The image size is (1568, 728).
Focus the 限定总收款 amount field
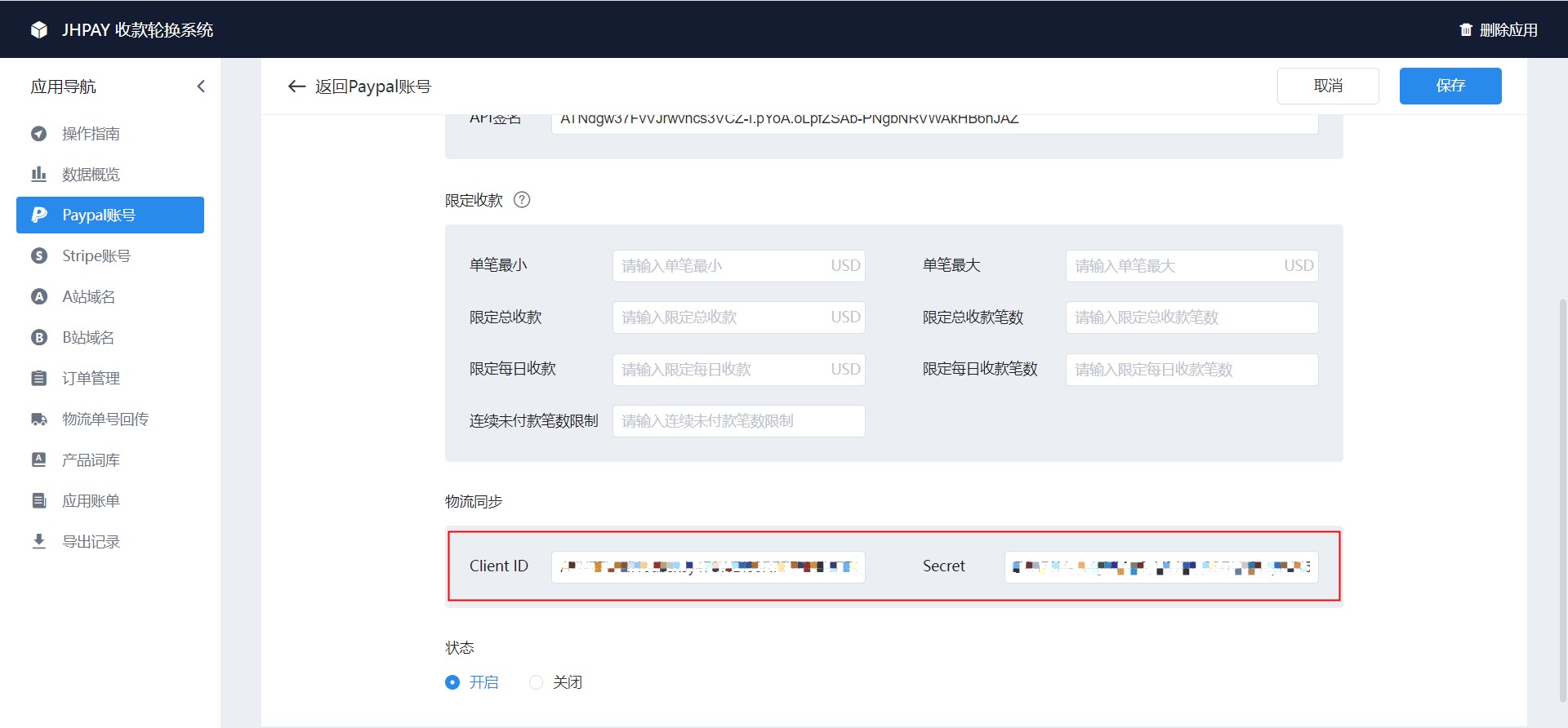coord(738,317)
